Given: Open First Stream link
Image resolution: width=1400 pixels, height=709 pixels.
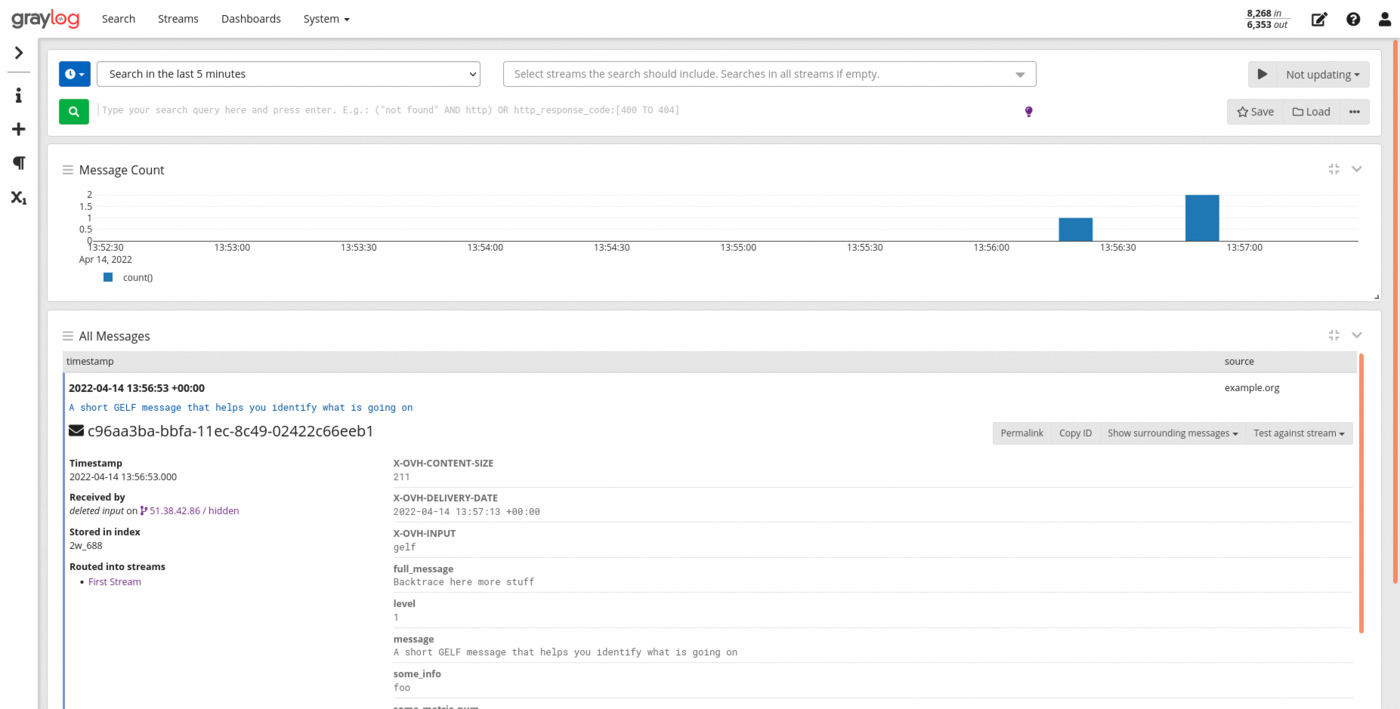Looking at the screenshot, I should pyautogui.click(x=114, y=581).
